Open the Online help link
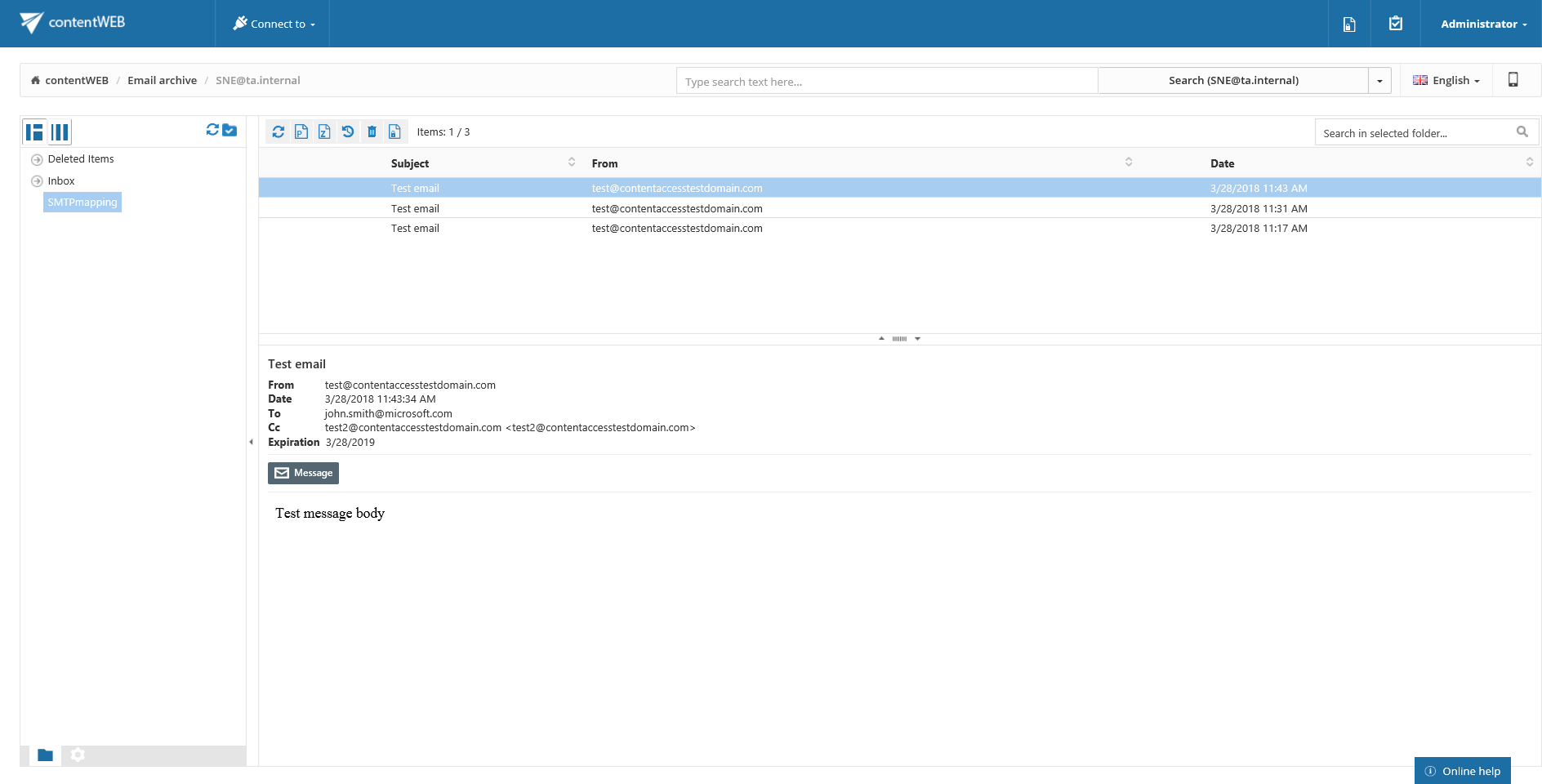 [1463, 771]
